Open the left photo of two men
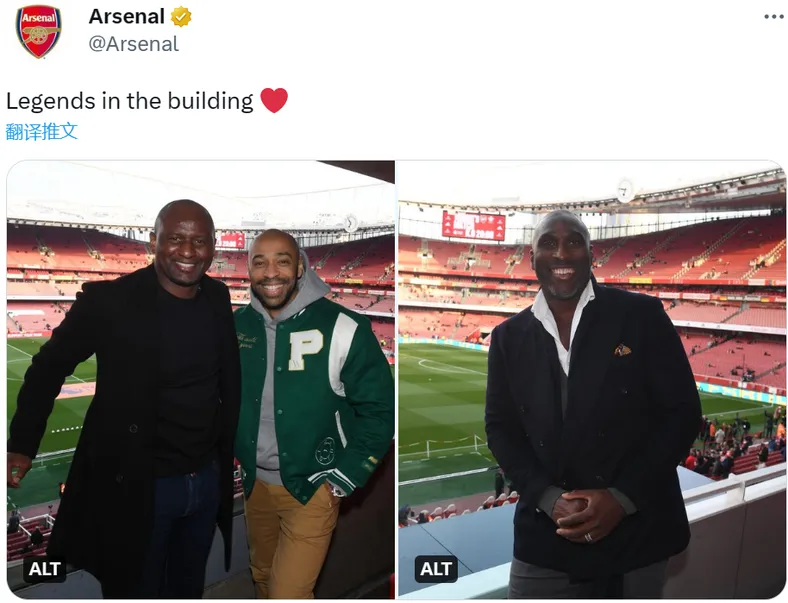The height and width of the screenshot is (603, 788). (201, 379)
